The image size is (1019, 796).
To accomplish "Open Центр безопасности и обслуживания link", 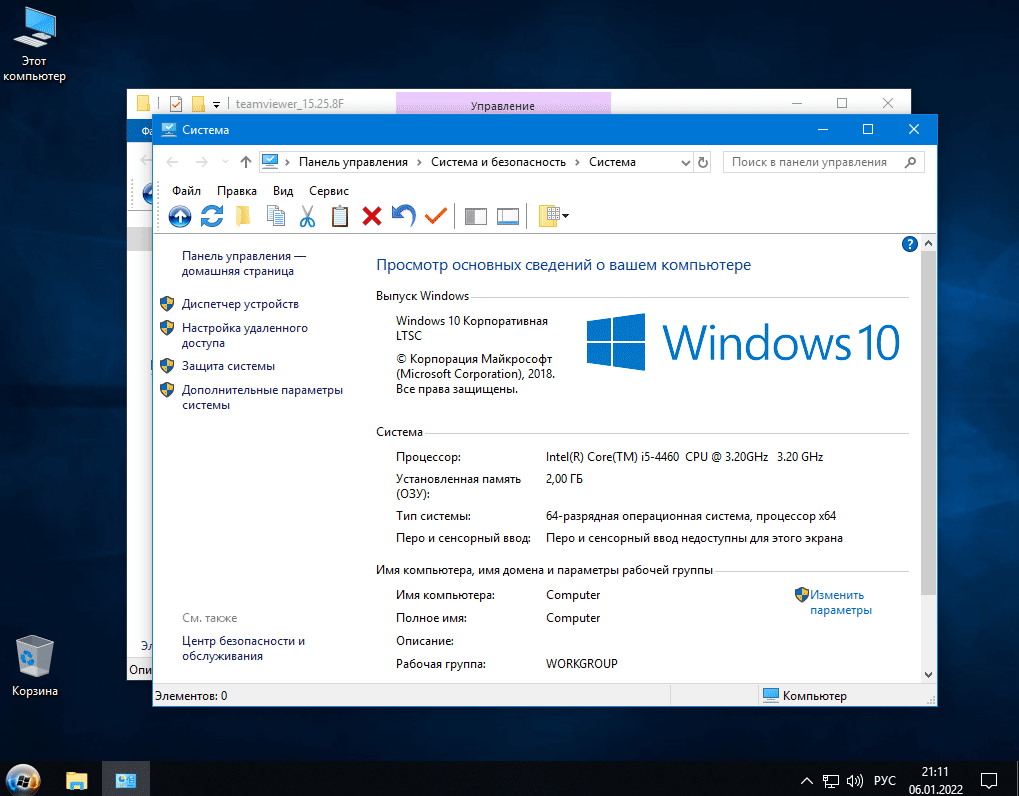I will coord(244,648).
